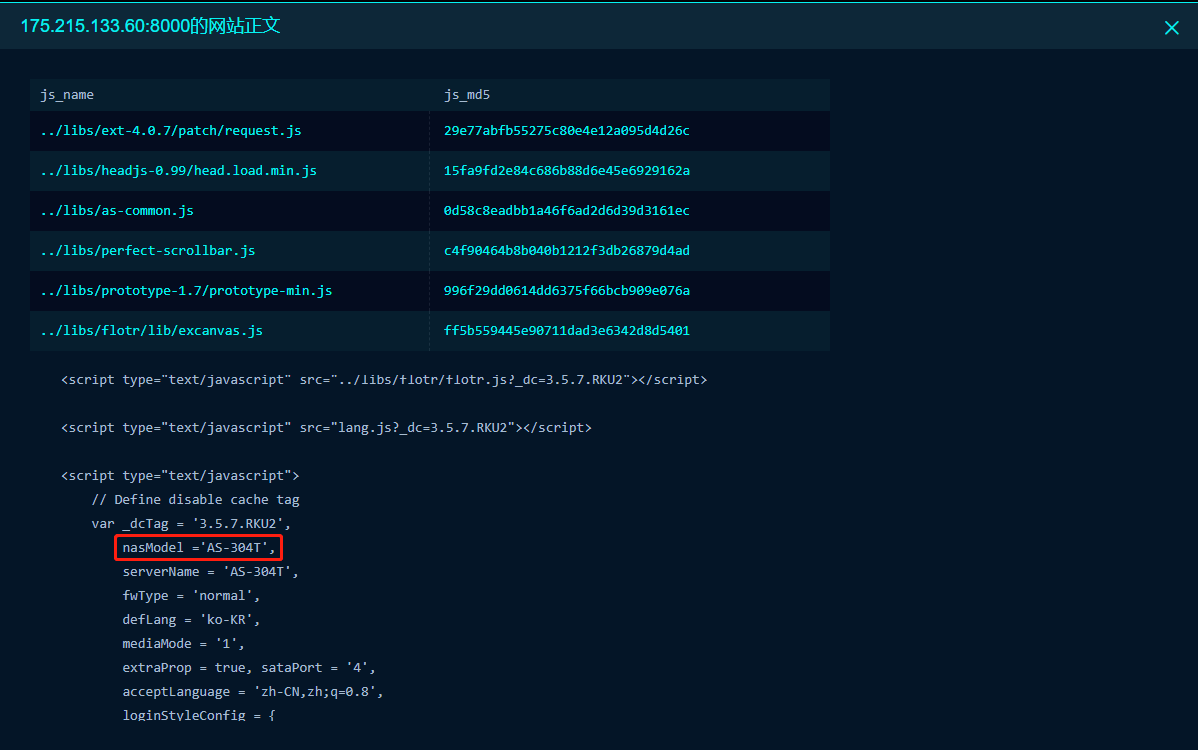Click the flotr.js script tag line
The height and width of the screenshot is (750, 1198).
384,380
